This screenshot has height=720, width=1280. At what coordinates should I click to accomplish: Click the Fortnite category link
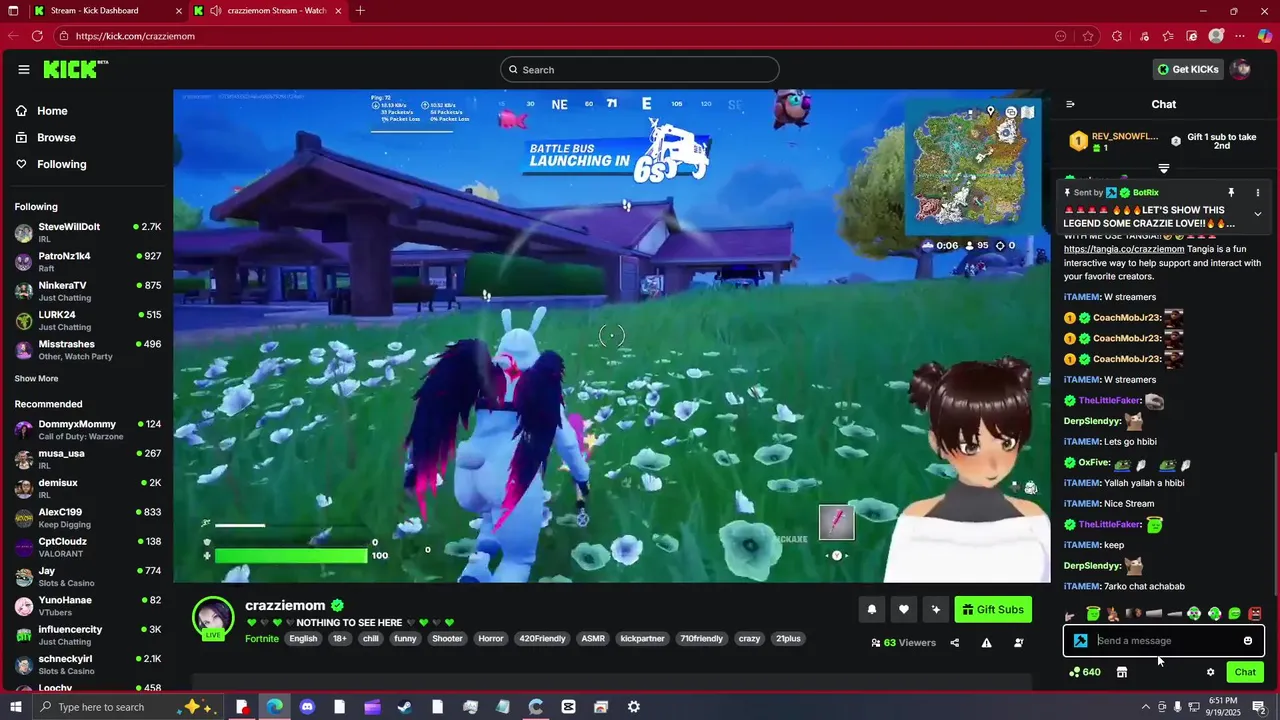[262, 638]
